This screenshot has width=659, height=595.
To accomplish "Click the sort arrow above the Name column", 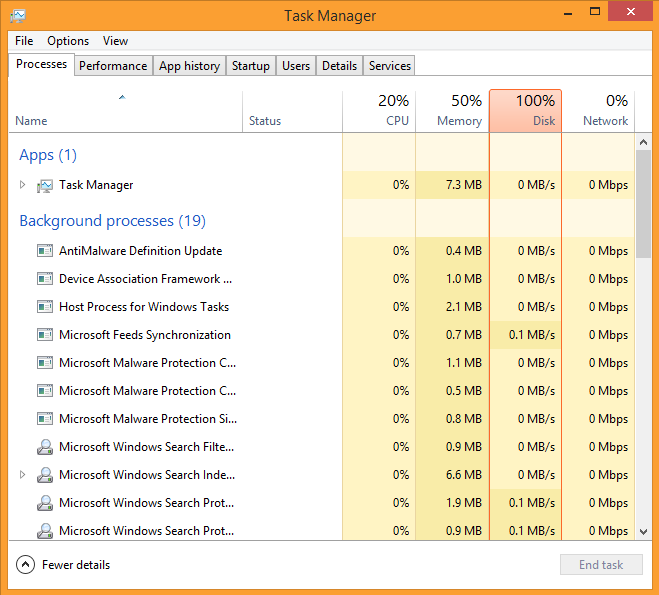I will click(x=122, y=97).
